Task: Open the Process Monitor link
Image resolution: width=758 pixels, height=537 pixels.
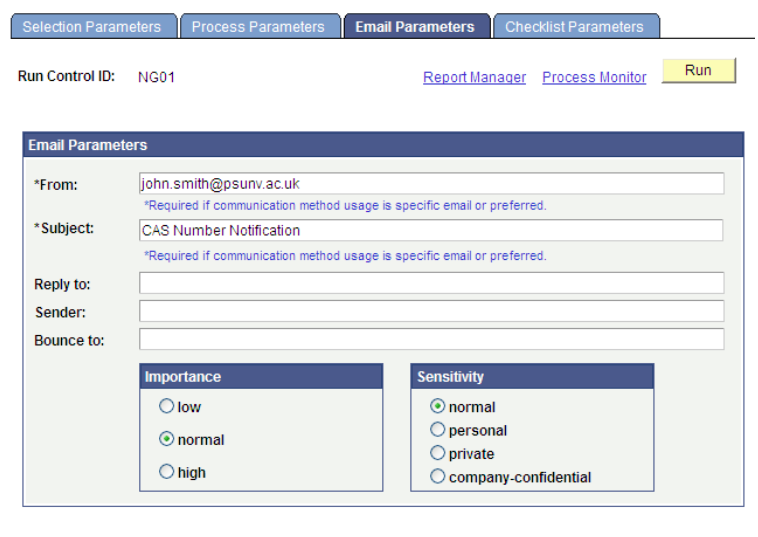Action: coord(594,77)
